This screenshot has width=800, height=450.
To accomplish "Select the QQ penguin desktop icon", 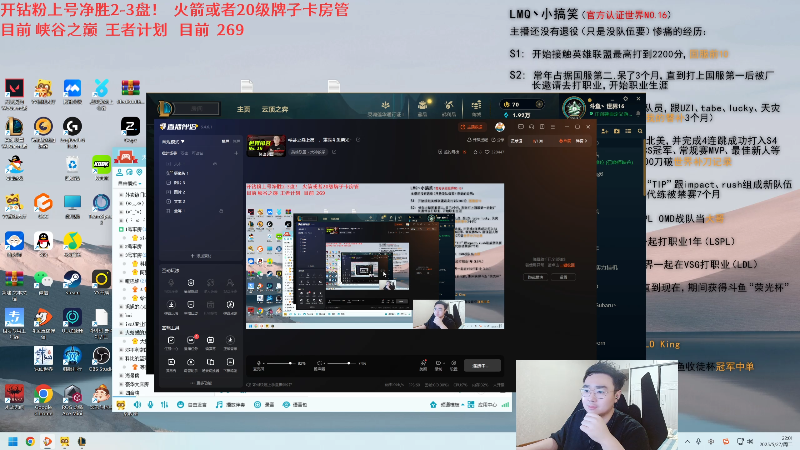I will 43,241.
